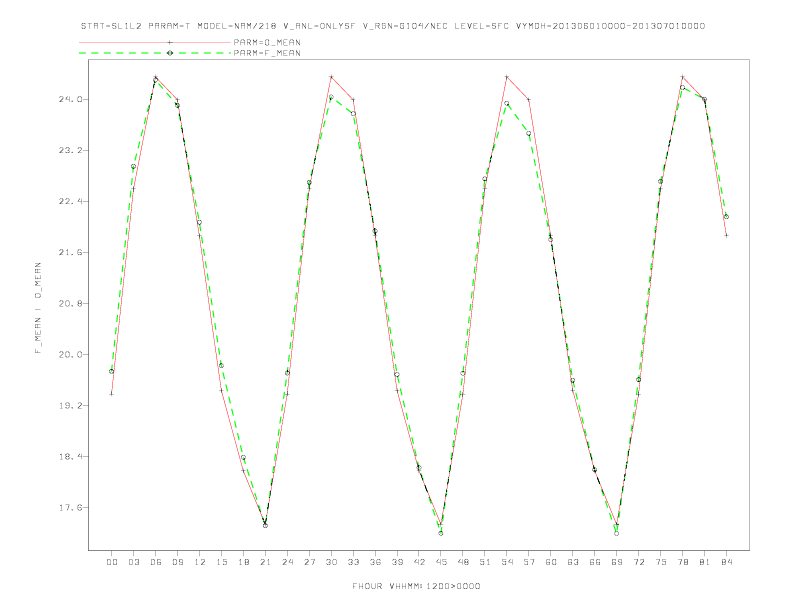Click the x-axis tick label 60
792x612 pixels.
(x=551, y=562)
